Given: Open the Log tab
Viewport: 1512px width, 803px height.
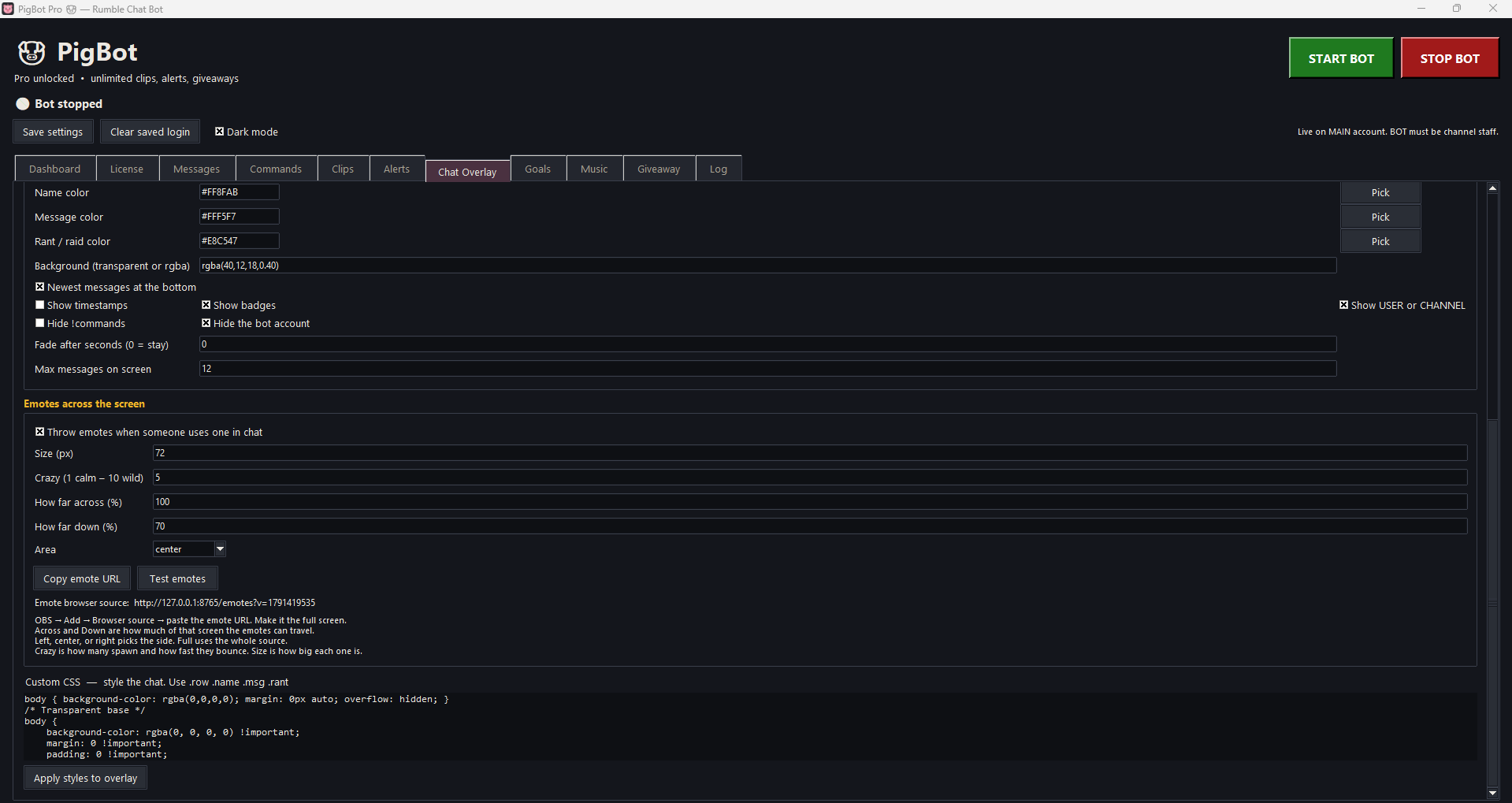Looking at the screenshot, I should (x=719, y=169).
